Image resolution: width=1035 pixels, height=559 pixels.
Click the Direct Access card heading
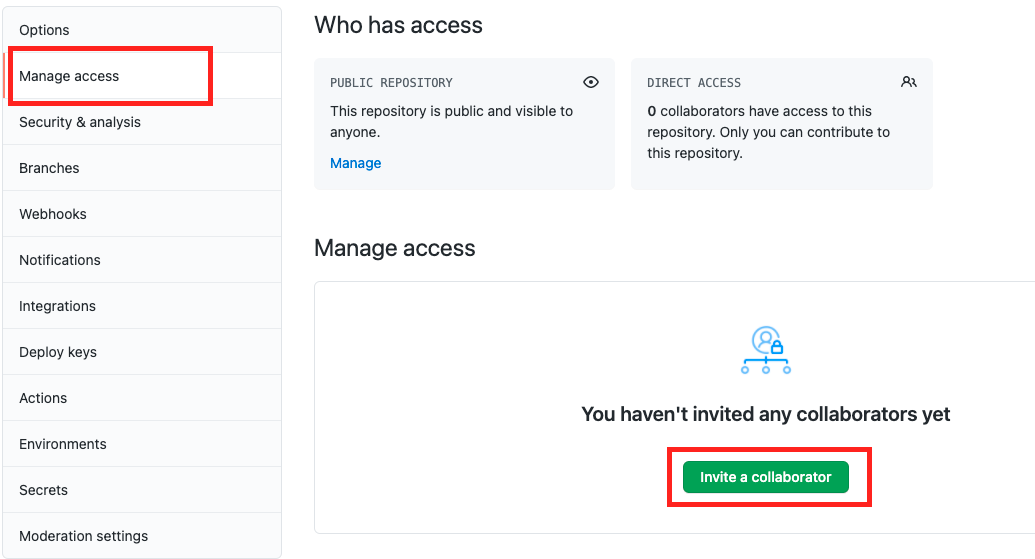pyautogui.click(x=694, y=82)
